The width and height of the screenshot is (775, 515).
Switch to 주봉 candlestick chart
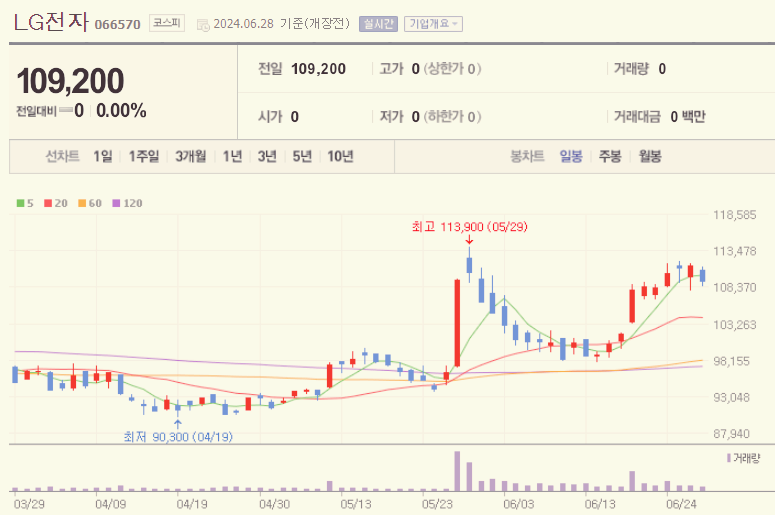(610, 156)
